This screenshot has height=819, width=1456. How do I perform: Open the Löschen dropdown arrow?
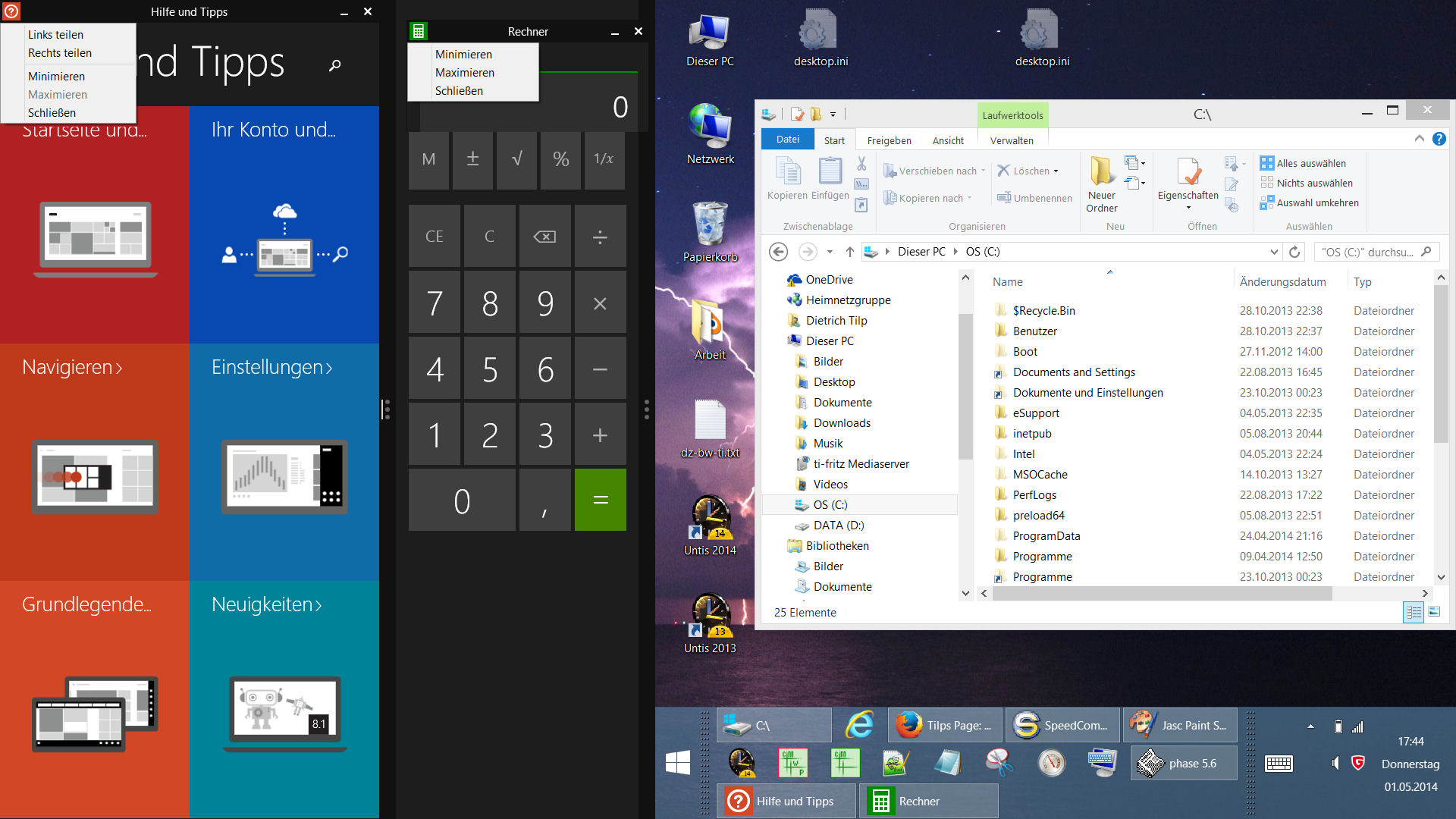click(1056, 171)
